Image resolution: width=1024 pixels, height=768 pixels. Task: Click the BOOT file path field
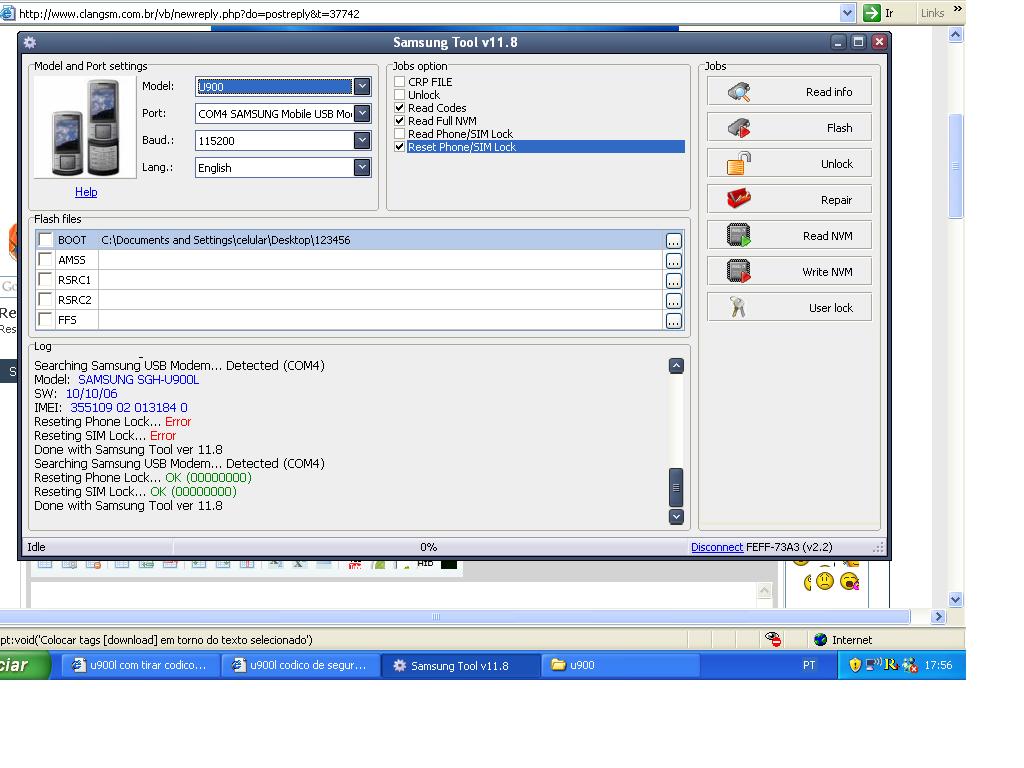(381, 240)
